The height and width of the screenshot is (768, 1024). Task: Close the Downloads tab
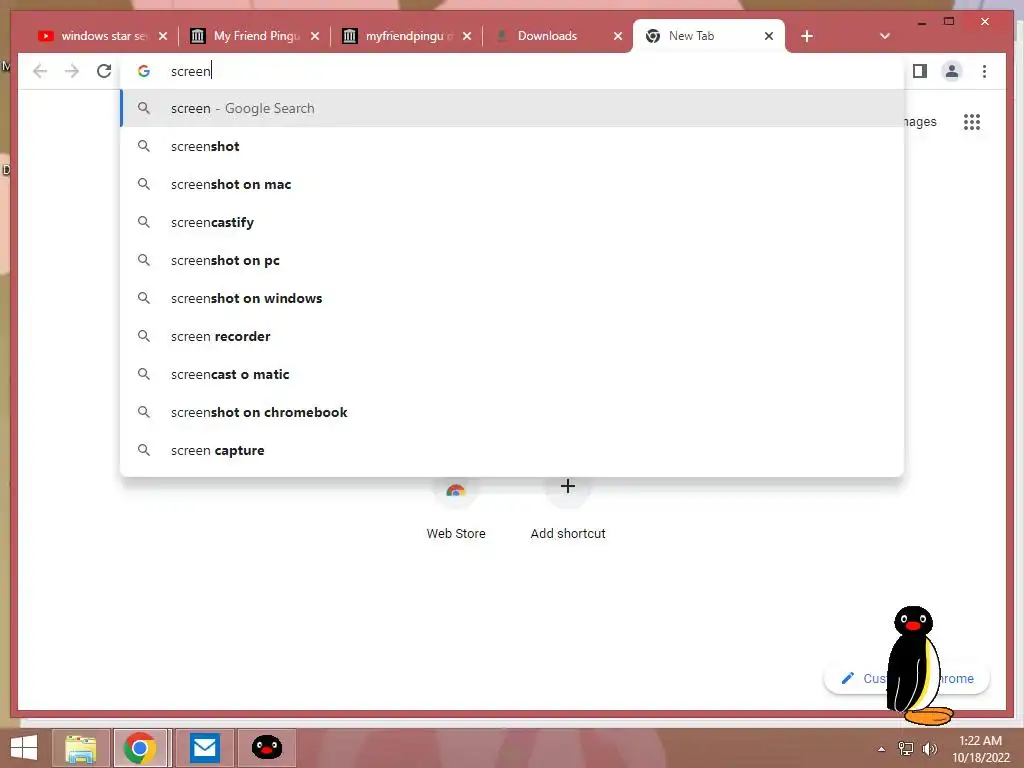coord(618,36)
